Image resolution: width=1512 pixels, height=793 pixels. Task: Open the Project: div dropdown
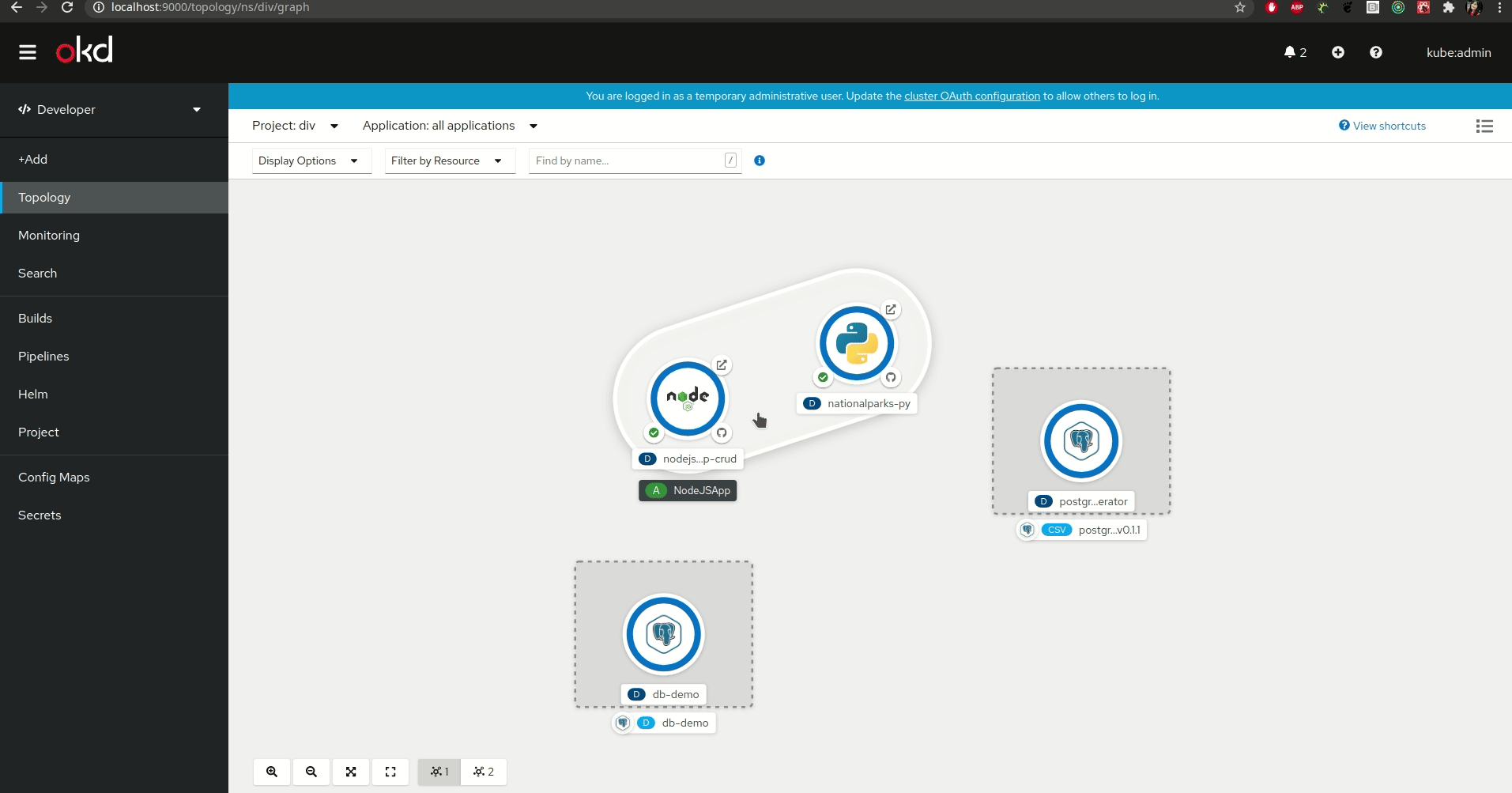[x=296, y=126]
